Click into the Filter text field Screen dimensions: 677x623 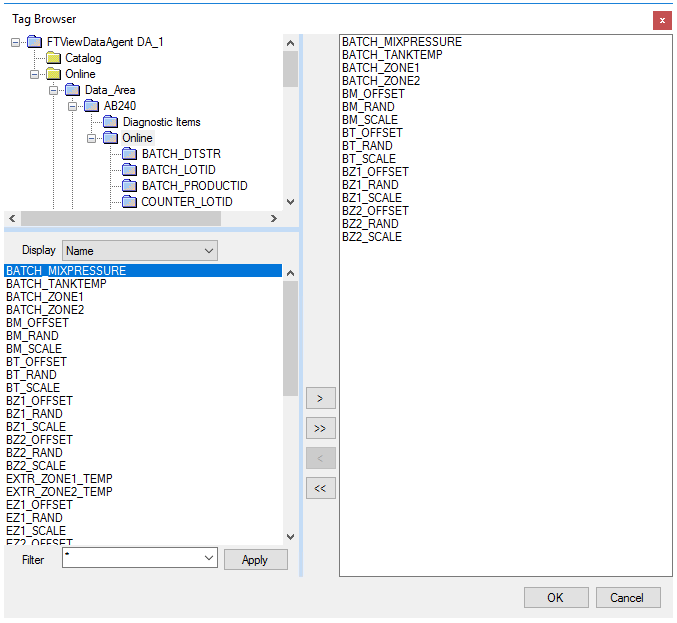[x=132, y=558]
